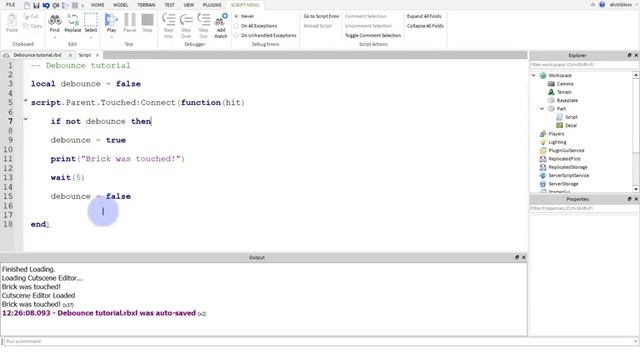Select ReplicatedStorage in the Explorer
Viewport: 640px width, 360px height.
coord(564,167)
